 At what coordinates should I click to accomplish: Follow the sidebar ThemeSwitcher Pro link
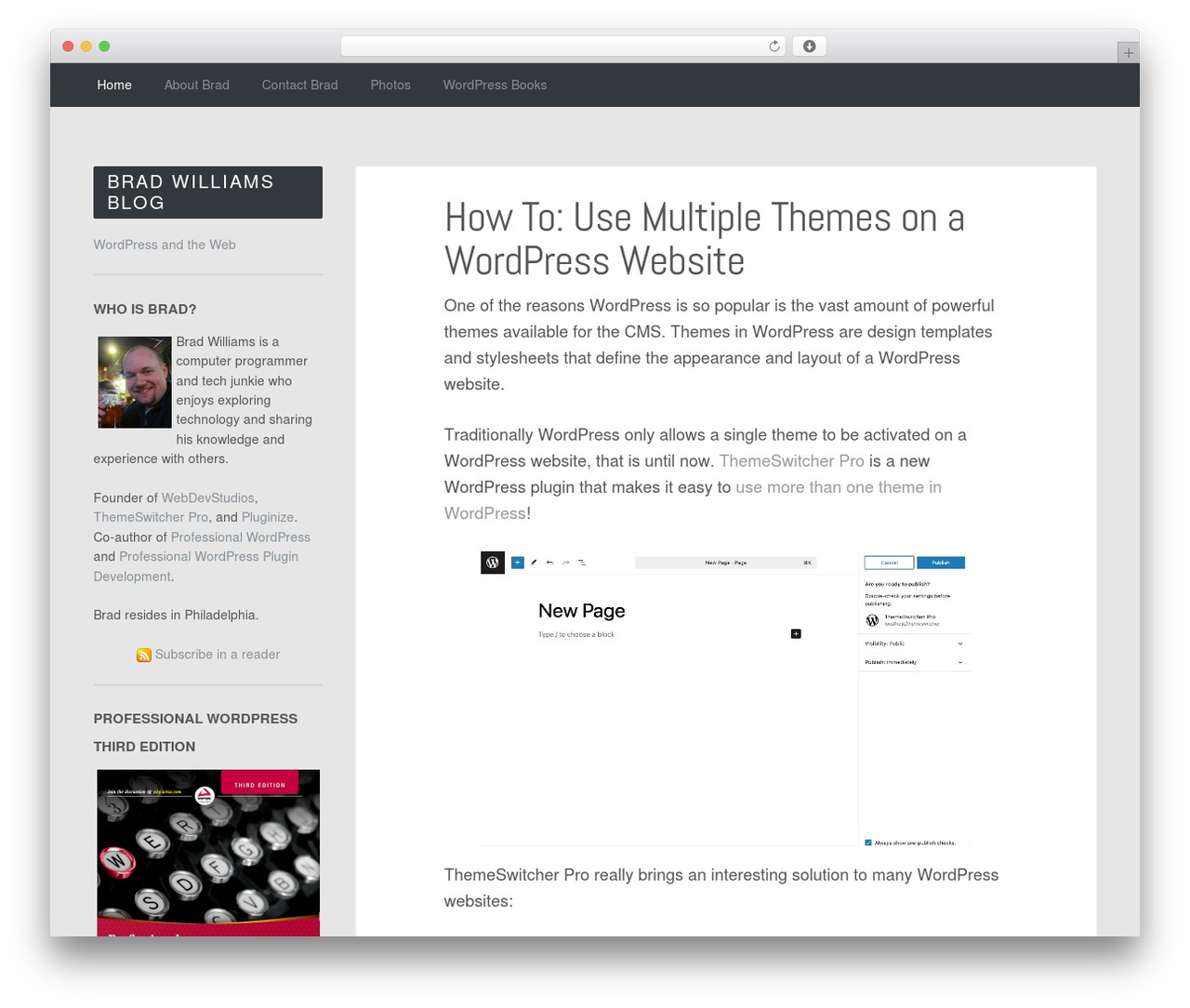tap(151, 517)
